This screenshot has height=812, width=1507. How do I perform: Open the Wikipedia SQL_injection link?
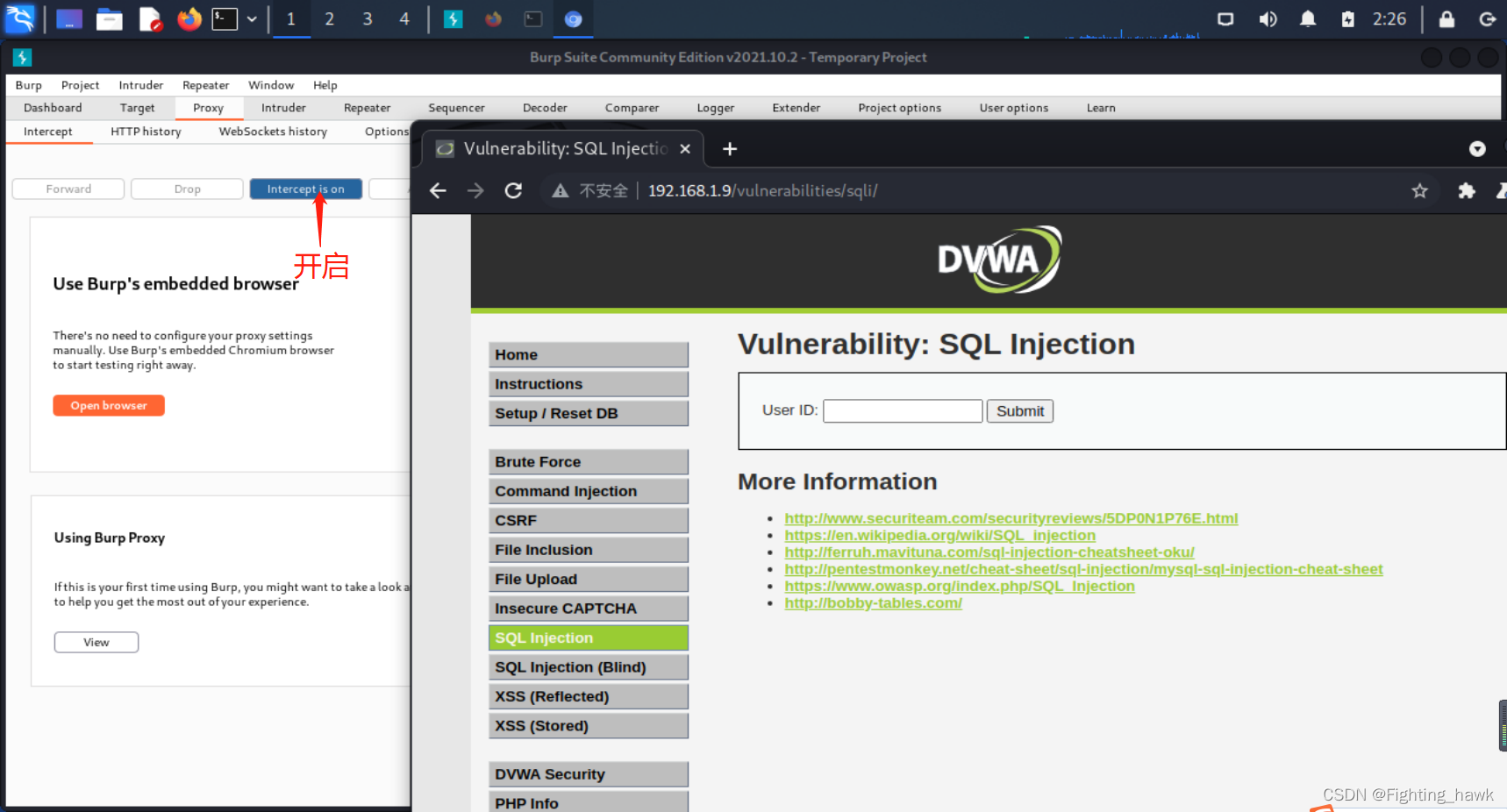pos(939,536)
